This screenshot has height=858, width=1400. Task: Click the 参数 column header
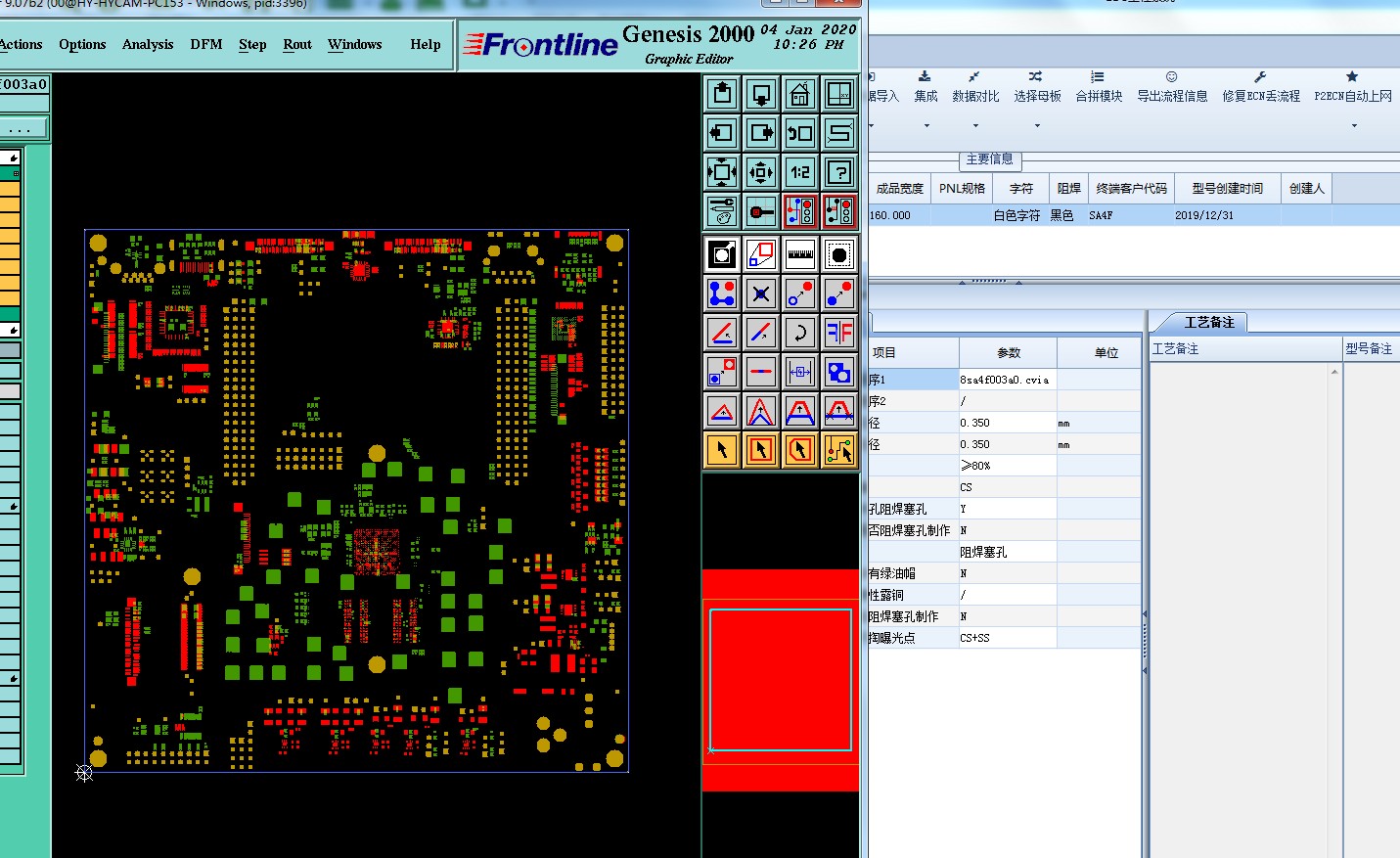[x=1009, y=352]
